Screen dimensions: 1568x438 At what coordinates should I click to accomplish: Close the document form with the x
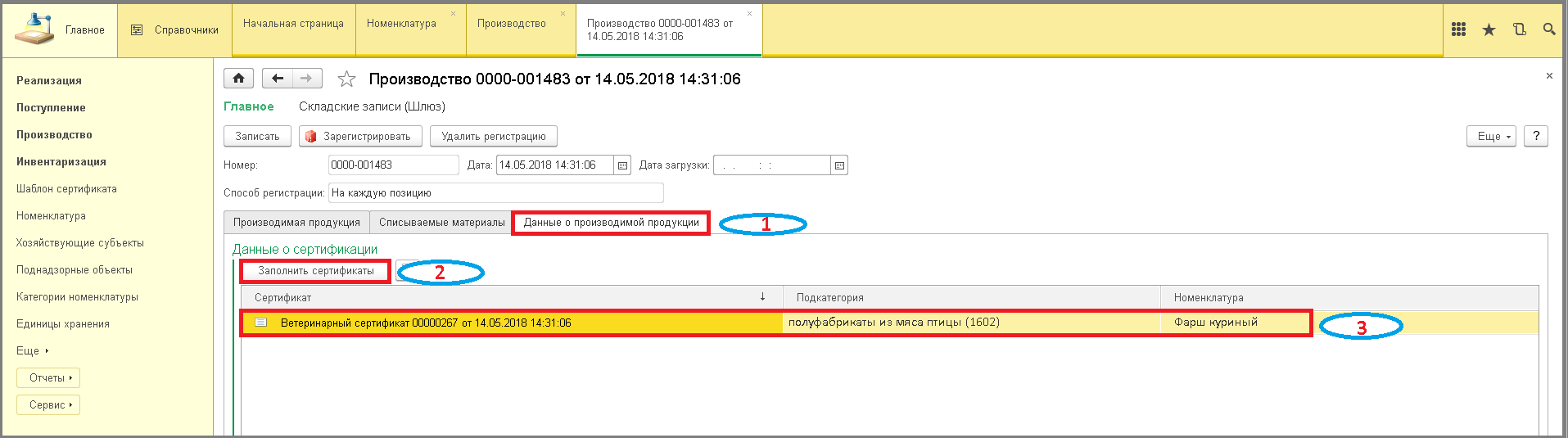(1549, 75)
